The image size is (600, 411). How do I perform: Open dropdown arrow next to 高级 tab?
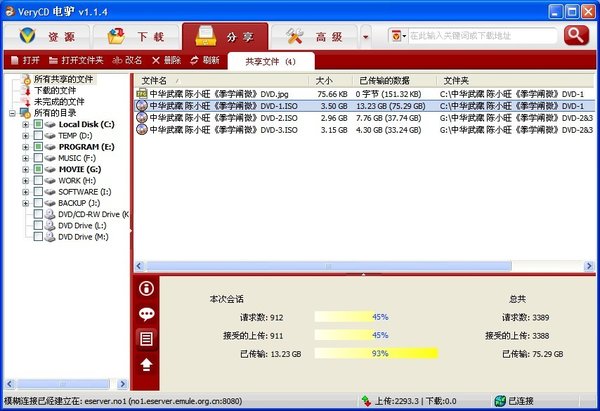[x=365, y=37]
